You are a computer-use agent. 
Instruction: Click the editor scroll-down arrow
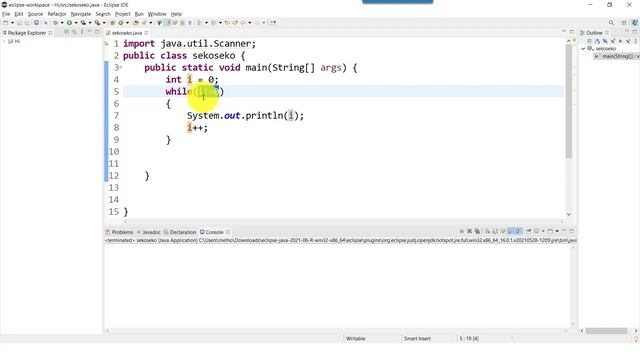tap(569, 214)
